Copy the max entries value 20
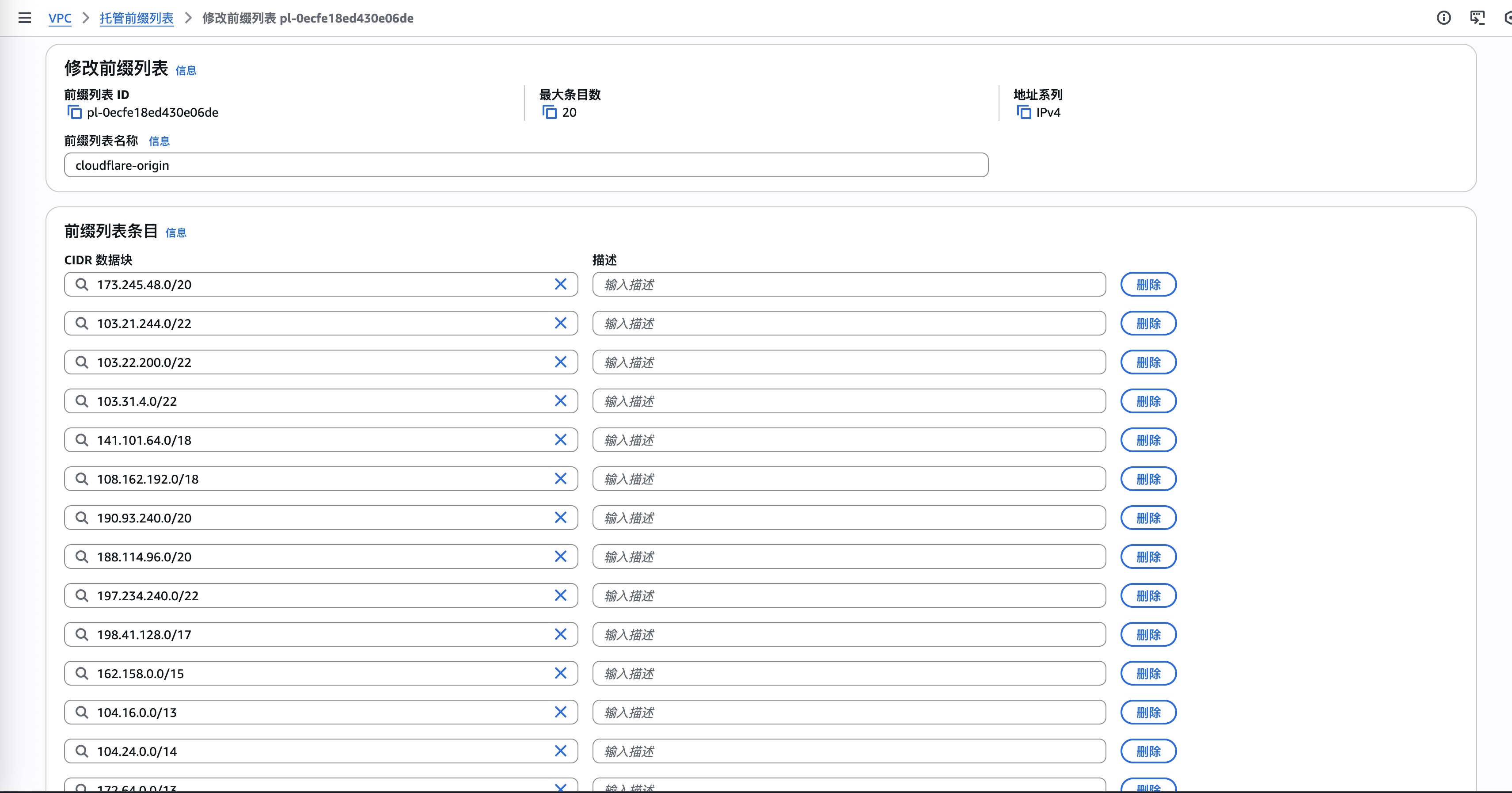1512x793 pixels. tap(549, 112)
